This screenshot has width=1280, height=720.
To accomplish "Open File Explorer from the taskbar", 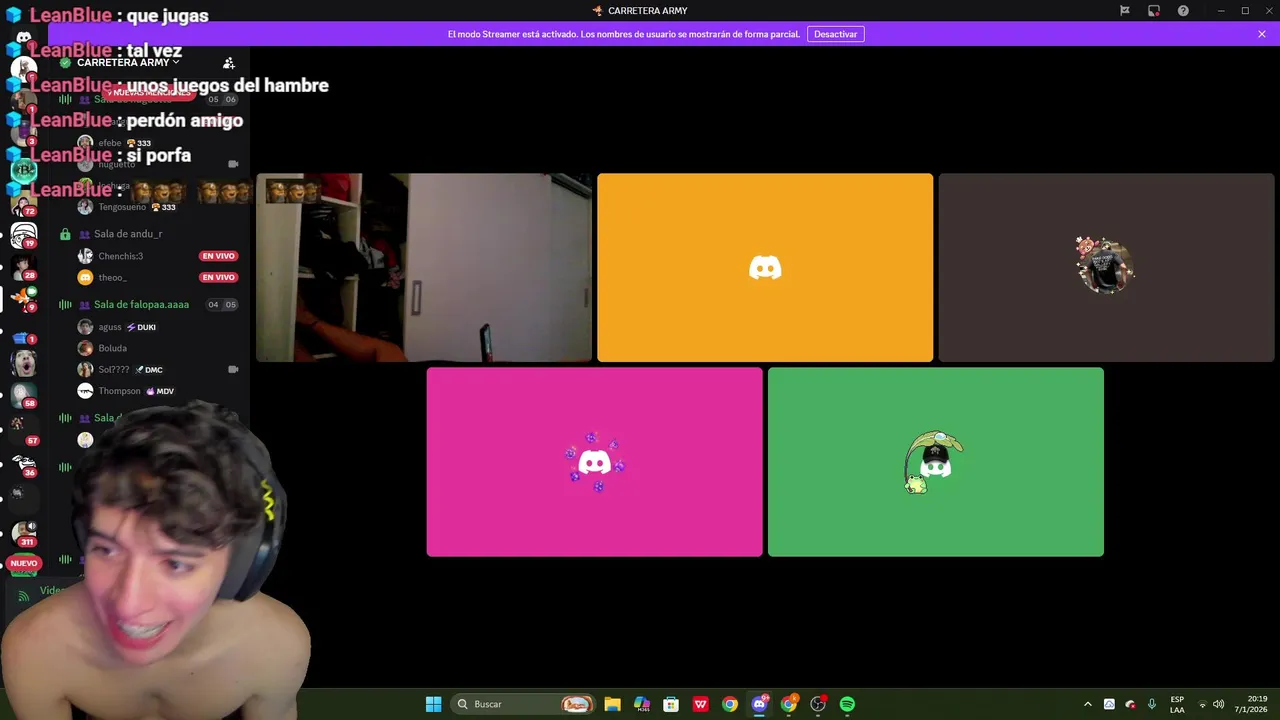I will point(612,704).
